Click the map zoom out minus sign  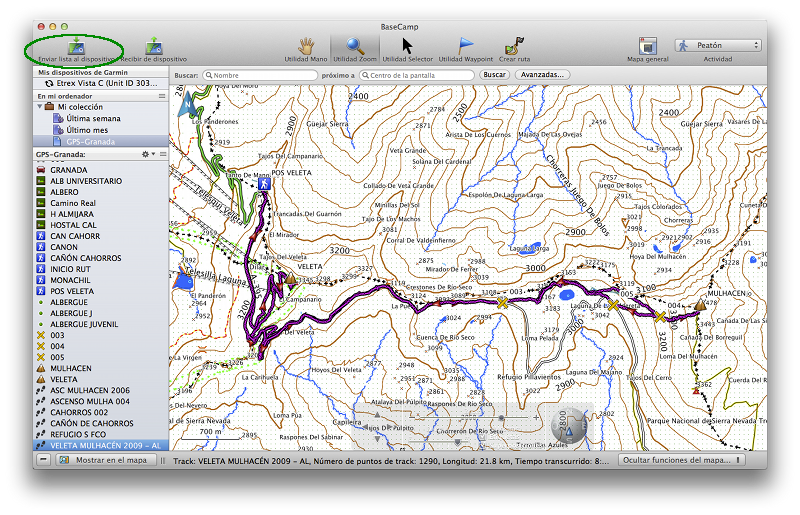pos(413,418)
